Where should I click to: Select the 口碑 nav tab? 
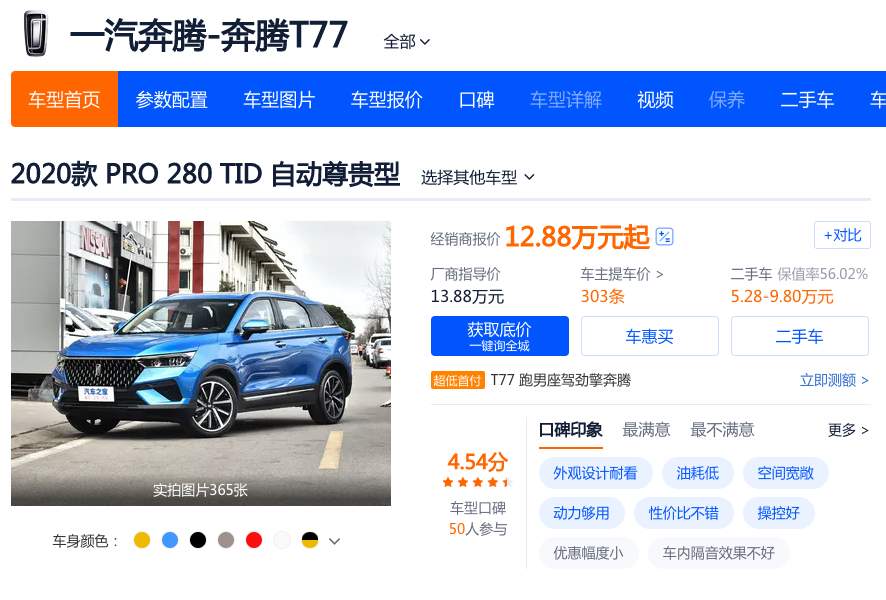coord(476,99)
